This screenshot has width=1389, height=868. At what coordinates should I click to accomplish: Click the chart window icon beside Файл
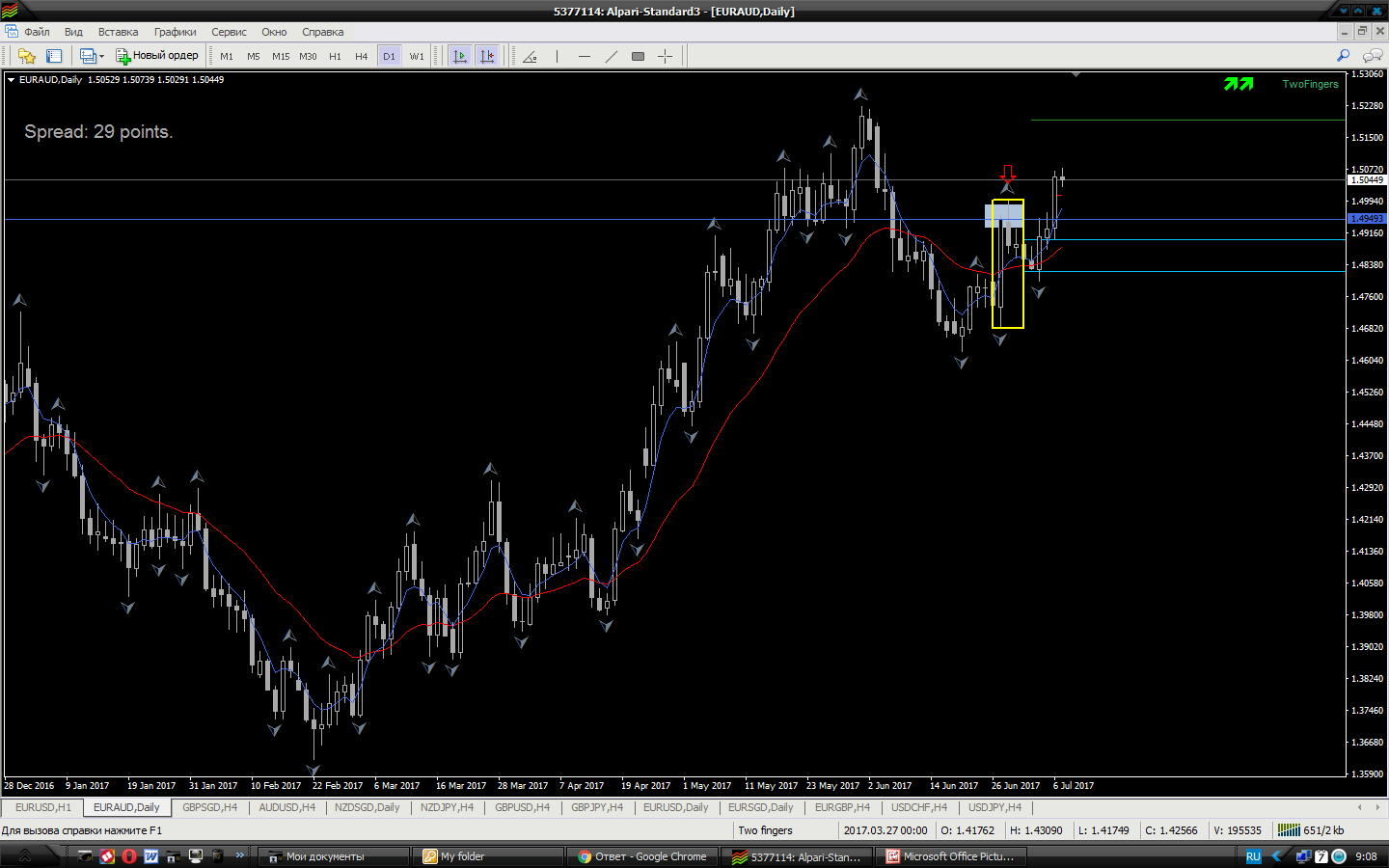coord(11,32)
